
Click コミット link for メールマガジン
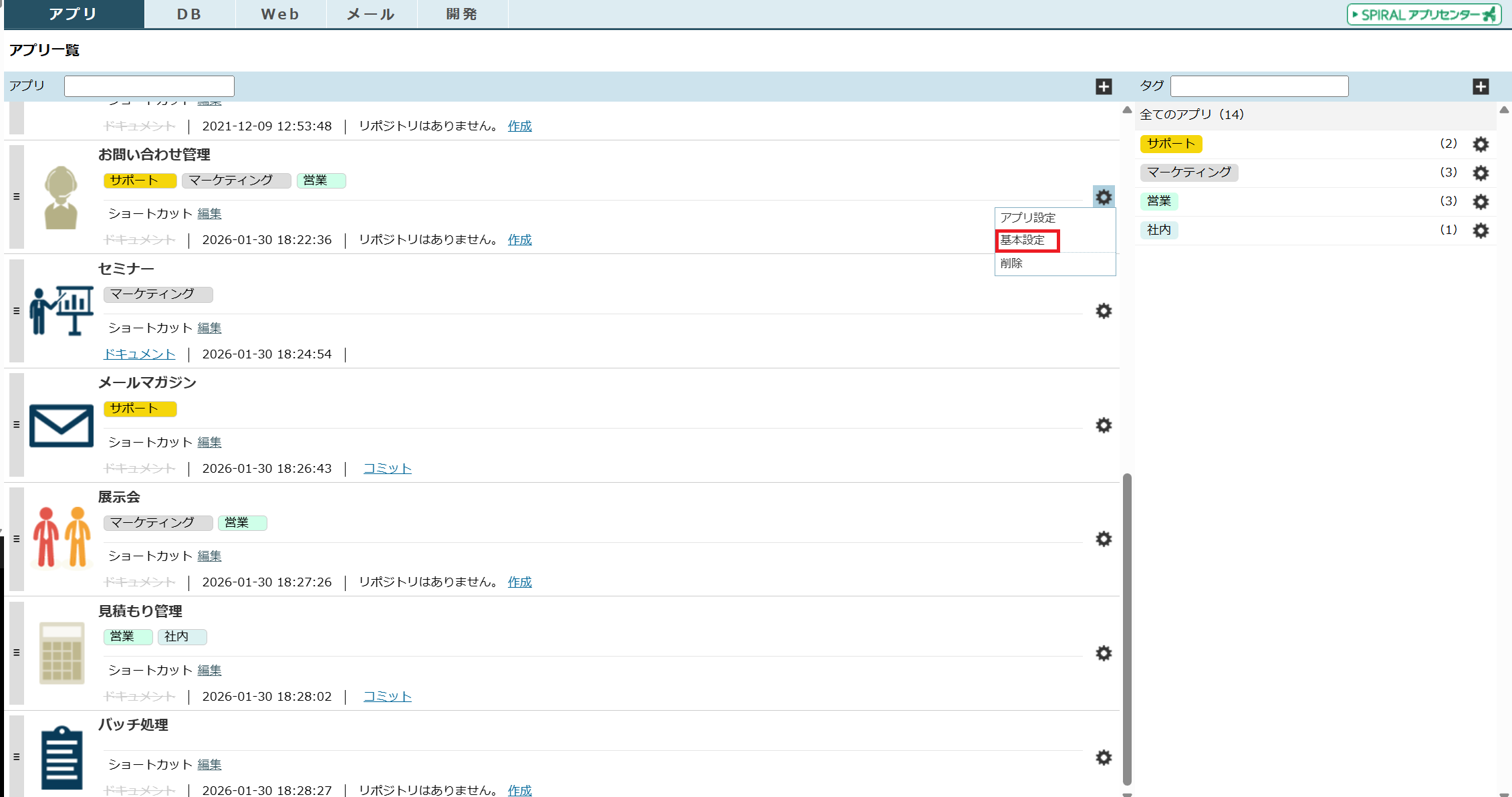point(387,468)
